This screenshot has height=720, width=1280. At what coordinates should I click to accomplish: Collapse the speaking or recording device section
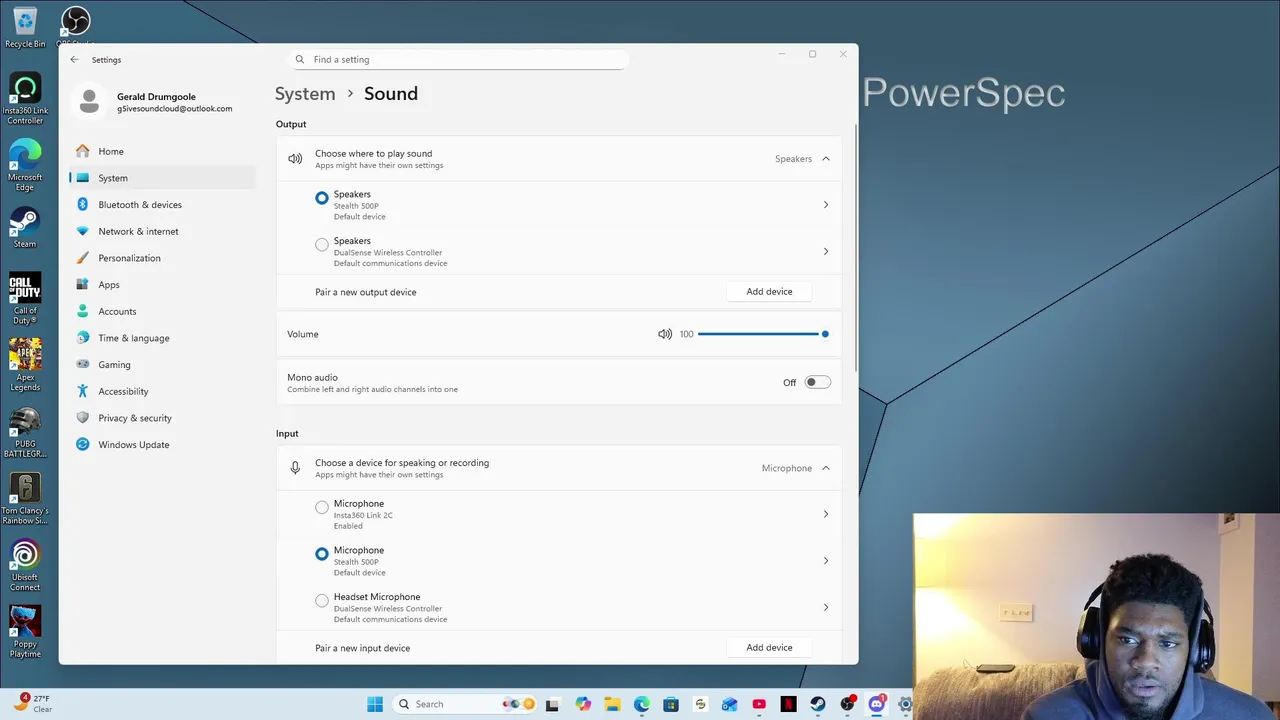(826, 468)
